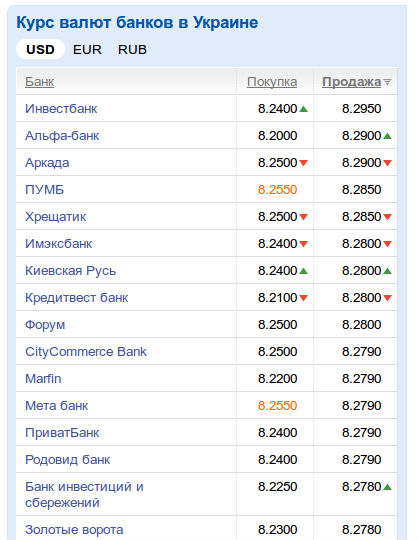This screenshot has height=540, width=418.
Task: Sort table by Покупка column header
Action: coord(272,82)
